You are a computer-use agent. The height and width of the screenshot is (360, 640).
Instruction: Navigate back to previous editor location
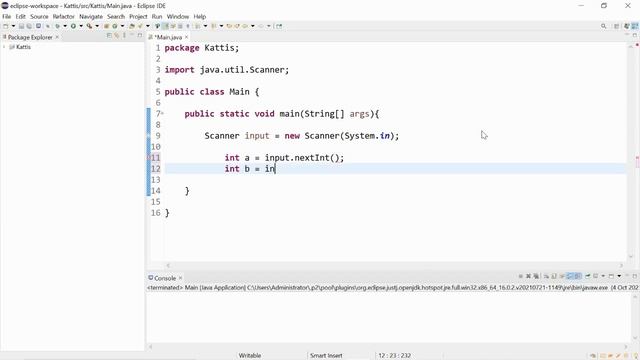245,26
